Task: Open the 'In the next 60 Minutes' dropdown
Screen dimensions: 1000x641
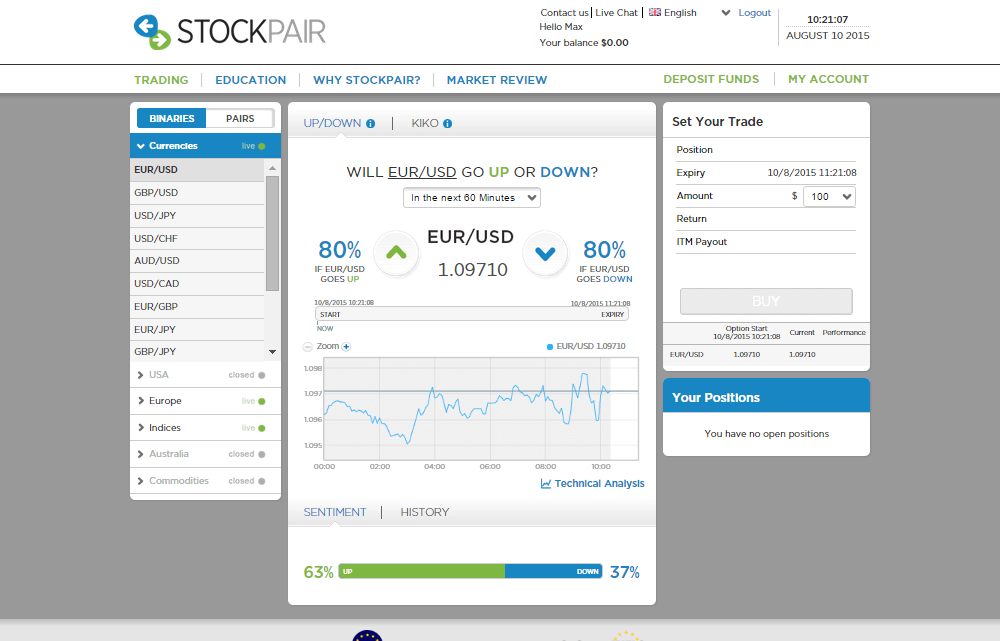Action: 472,198
